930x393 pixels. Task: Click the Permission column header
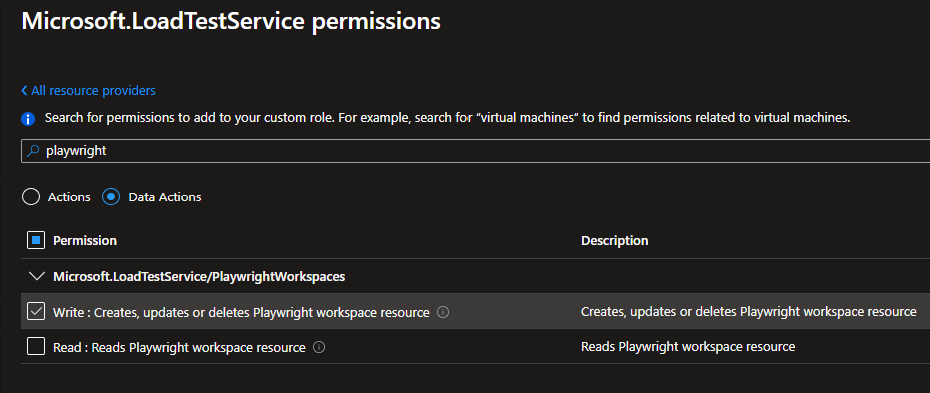click(85, 241)
